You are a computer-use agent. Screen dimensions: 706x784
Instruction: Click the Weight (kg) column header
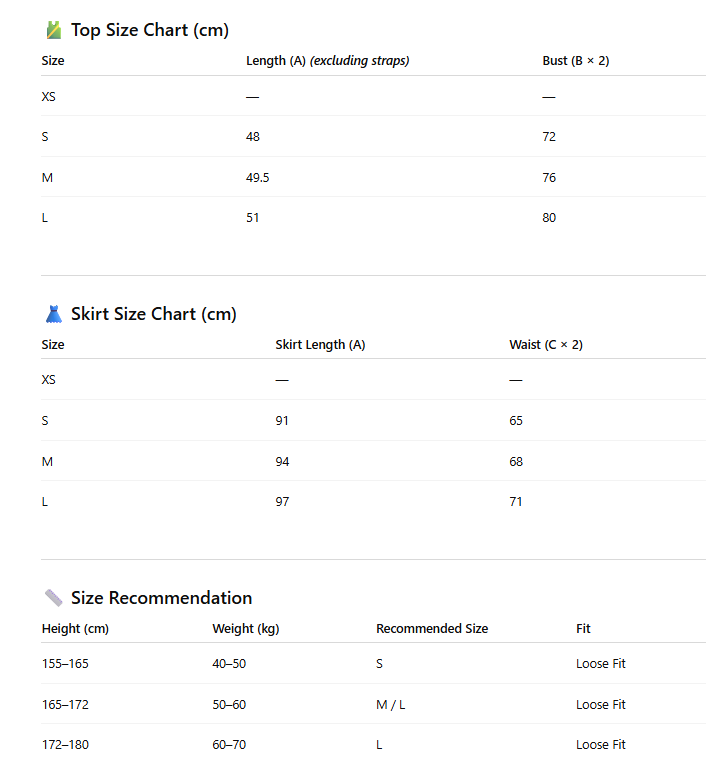pos(246,629)
